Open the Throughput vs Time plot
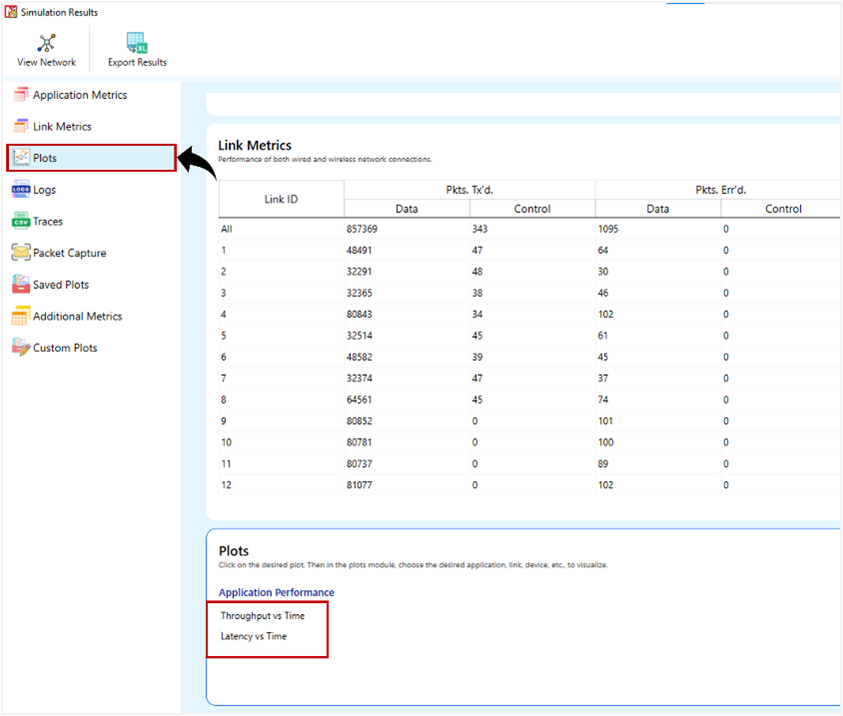This screenshot has width=843, height=716. point(262,616)
